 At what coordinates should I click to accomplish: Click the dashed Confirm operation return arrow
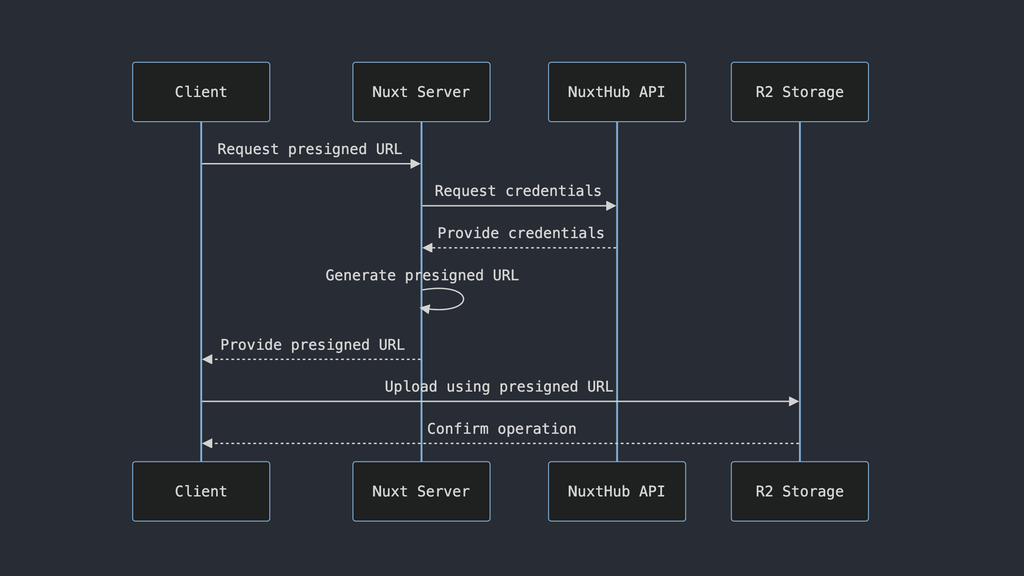click(500, 441)
